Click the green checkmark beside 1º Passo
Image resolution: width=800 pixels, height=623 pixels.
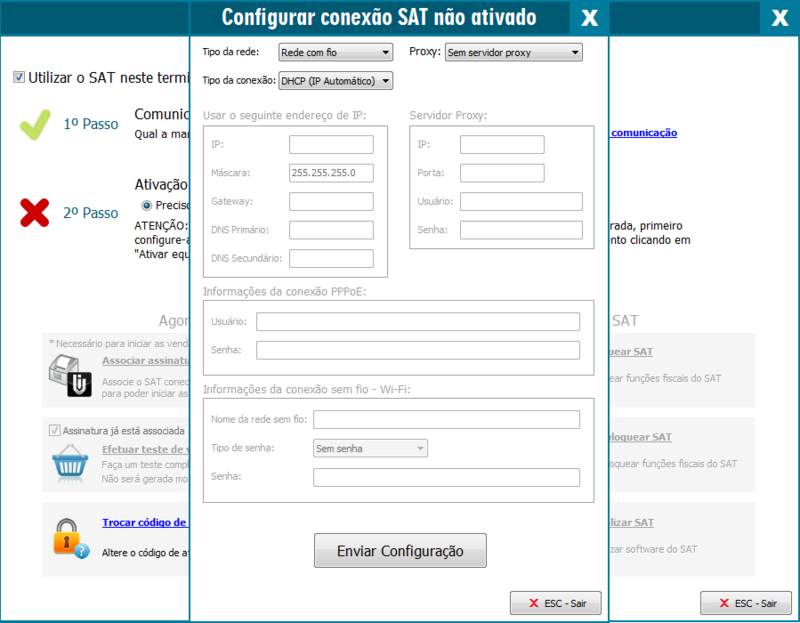click(35, 124)
